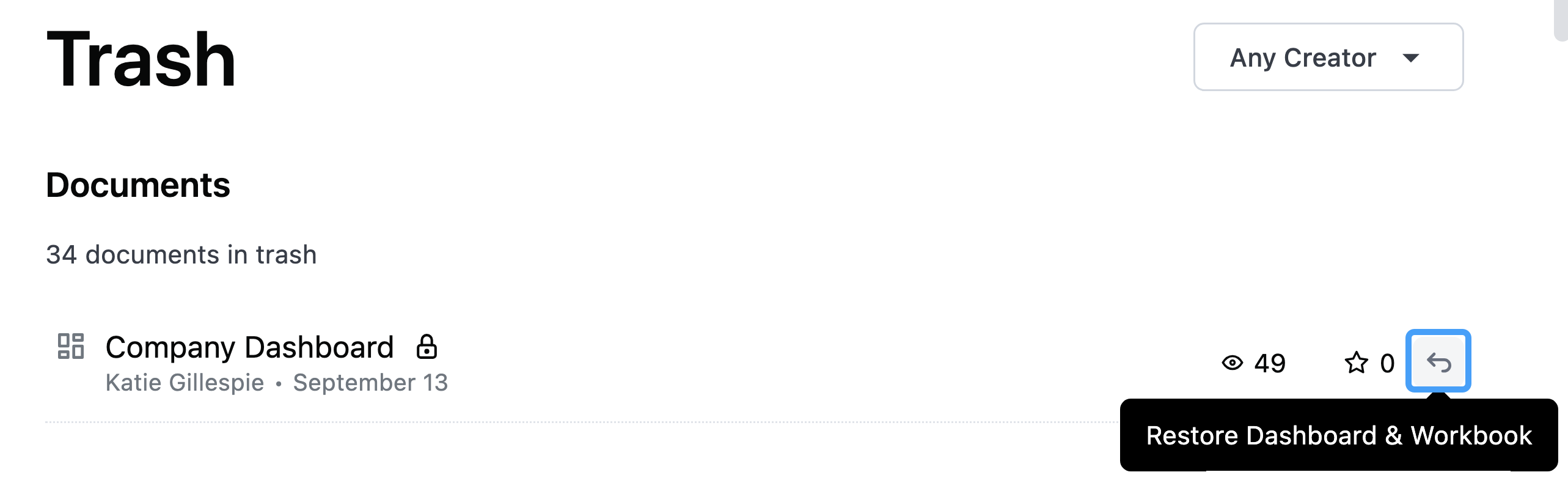The height and width of the screenshot is (483, 1568).
Task: Click the caret arrow in Any Creator
Action: 1410,58
